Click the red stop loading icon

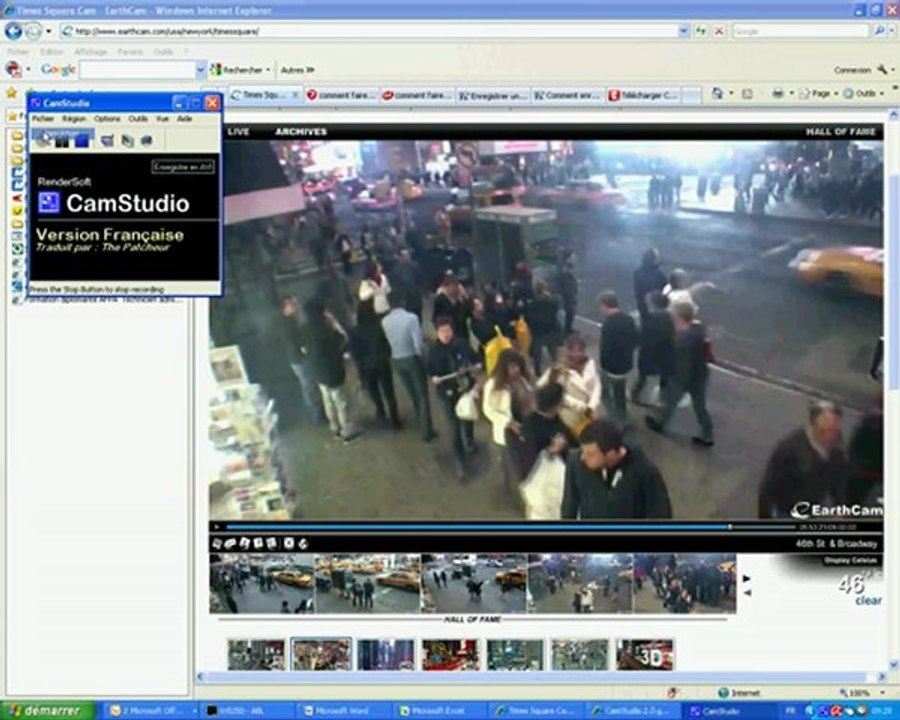pyautogui.click(x=718, y=31)
